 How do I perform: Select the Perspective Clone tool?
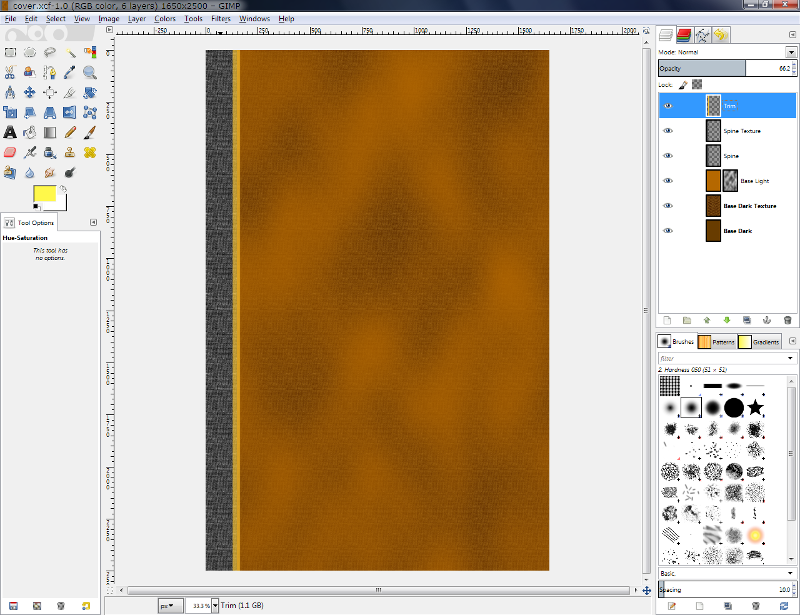10,173
